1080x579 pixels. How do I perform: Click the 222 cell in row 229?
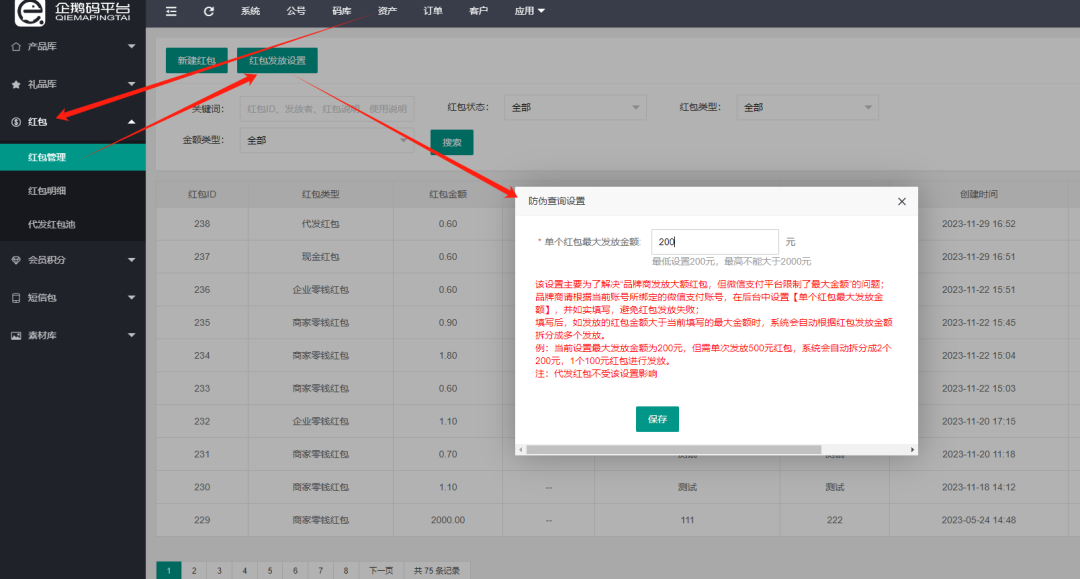[835, 520]
